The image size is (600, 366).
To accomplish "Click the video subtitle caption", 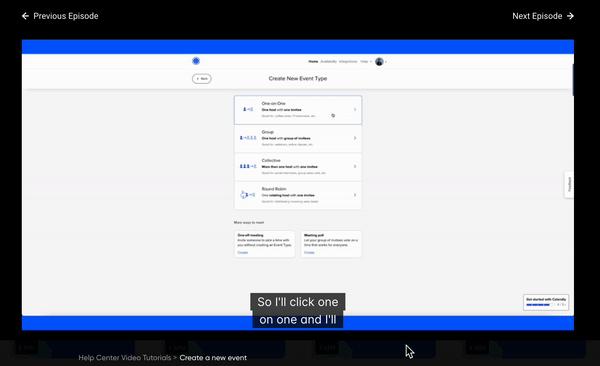I will coord(298,310).
